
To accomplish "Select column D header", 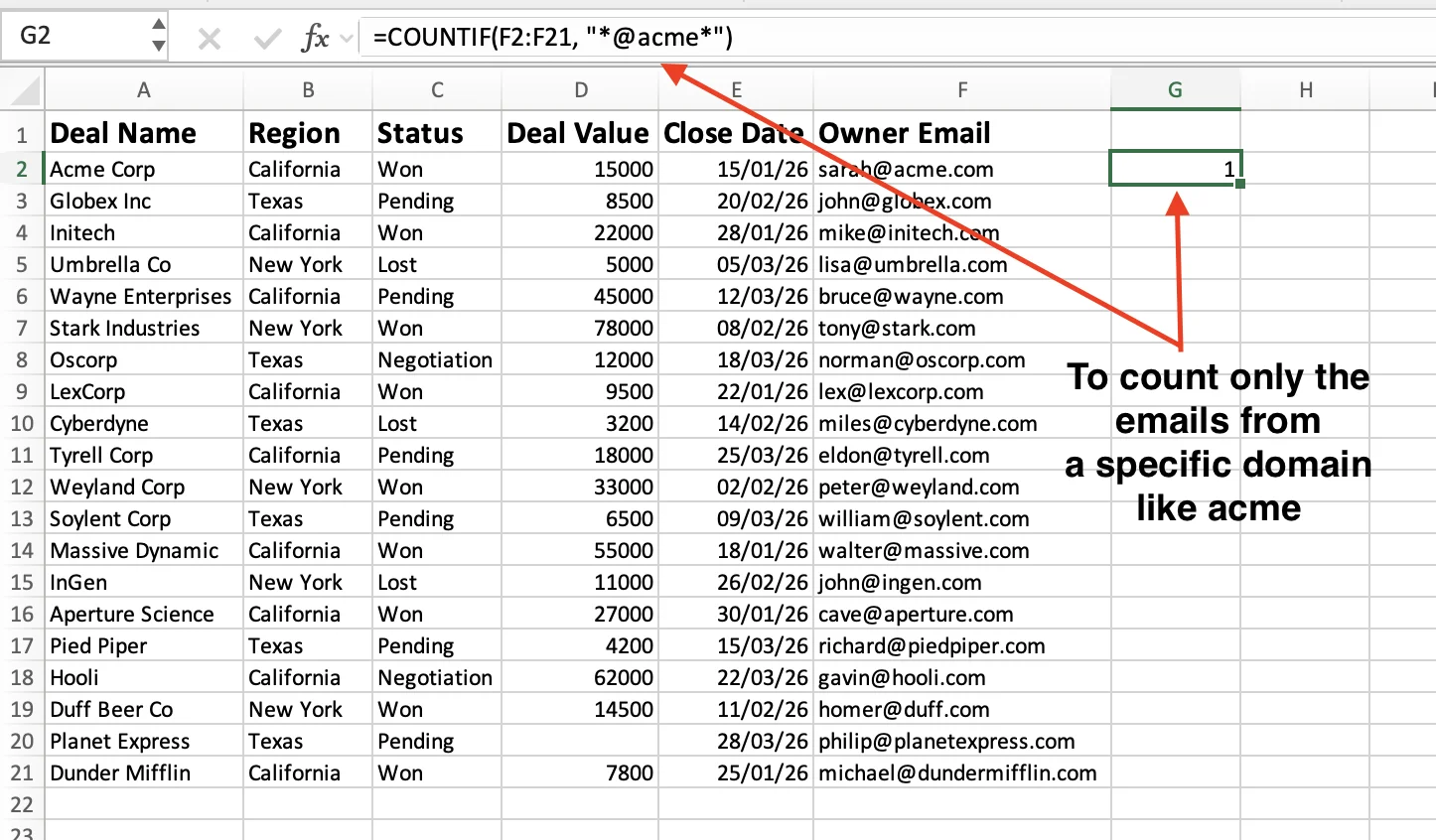I will pos(580,90).
